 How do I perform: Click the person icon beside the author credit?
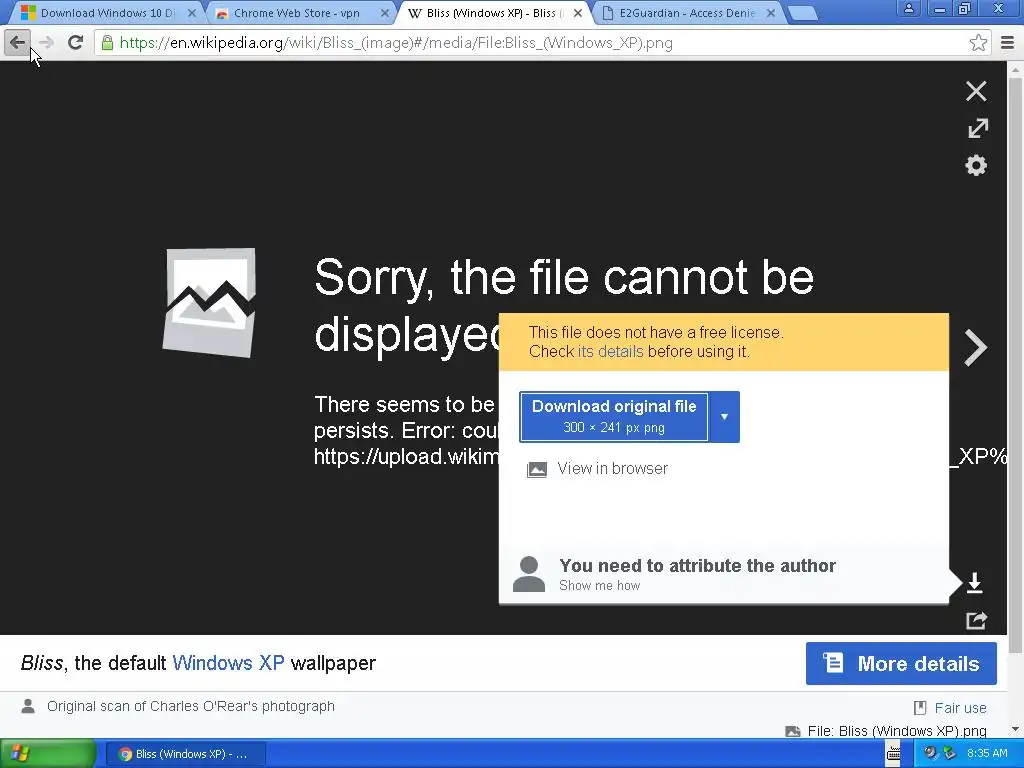[x=28, y=706]
